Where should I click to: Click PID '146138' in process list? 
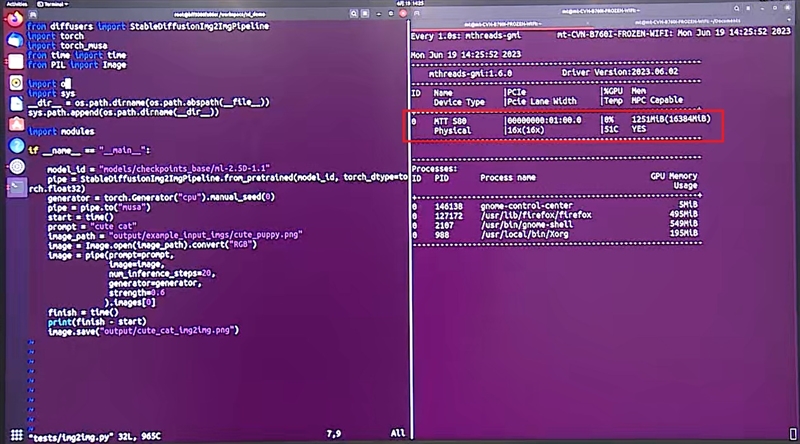point(449,207)
